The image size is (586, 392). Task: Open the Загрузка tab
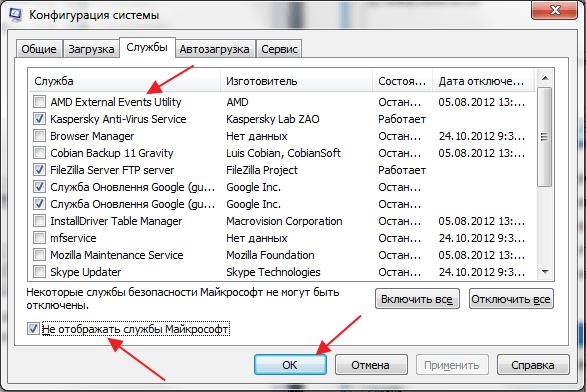click(91, 49)
